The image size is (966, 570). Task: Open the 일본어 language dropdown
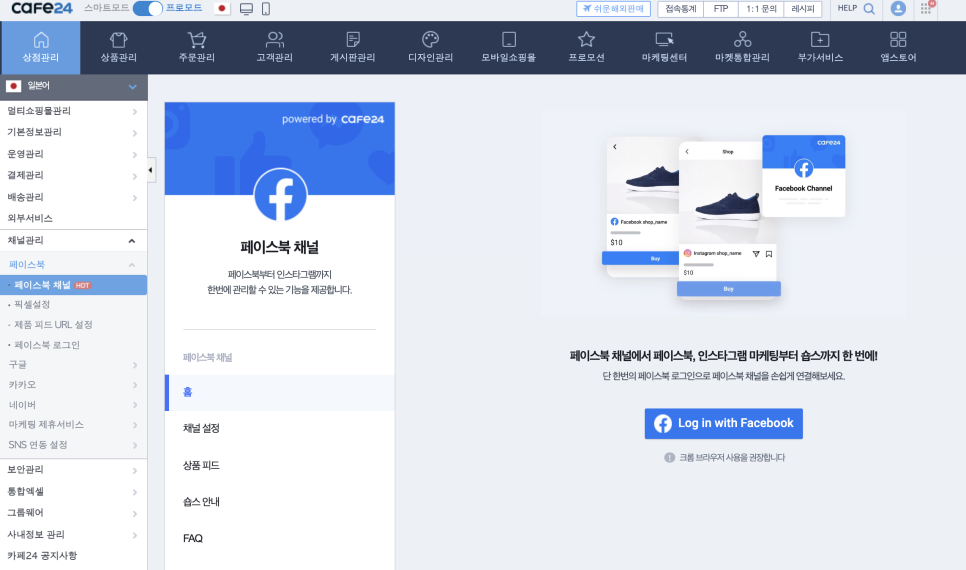coord(74,87)
